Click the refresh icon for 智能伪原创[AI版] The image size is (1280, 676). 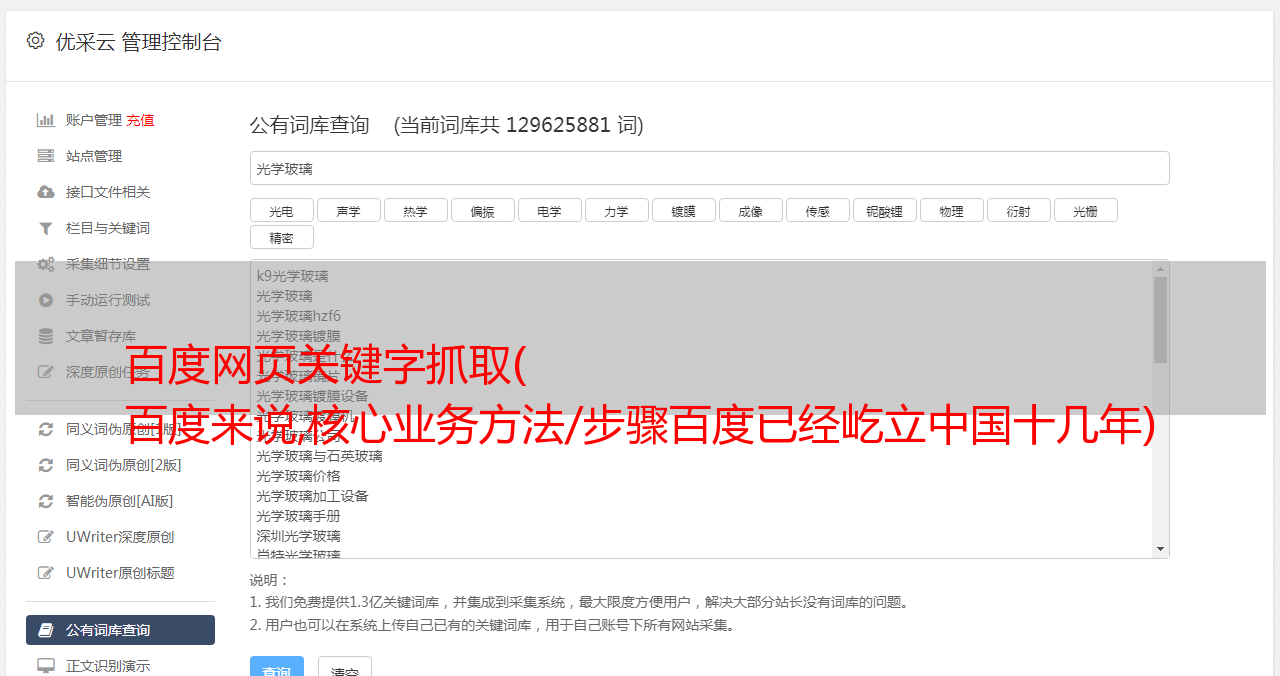[x=45, y=501]
